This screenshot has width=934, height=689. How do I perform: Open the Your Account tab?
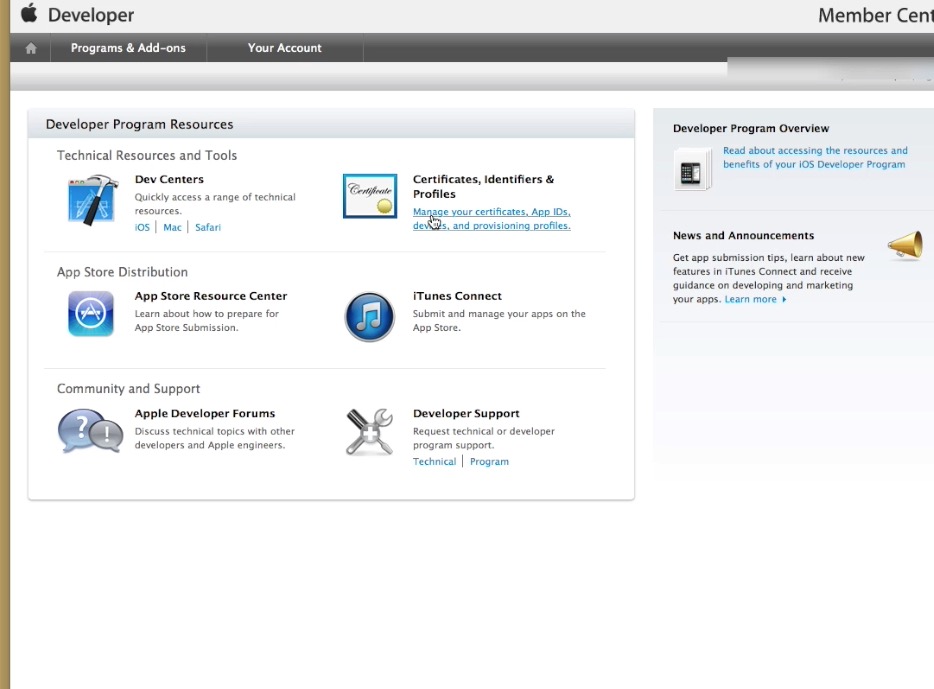(x=285, y=47)
